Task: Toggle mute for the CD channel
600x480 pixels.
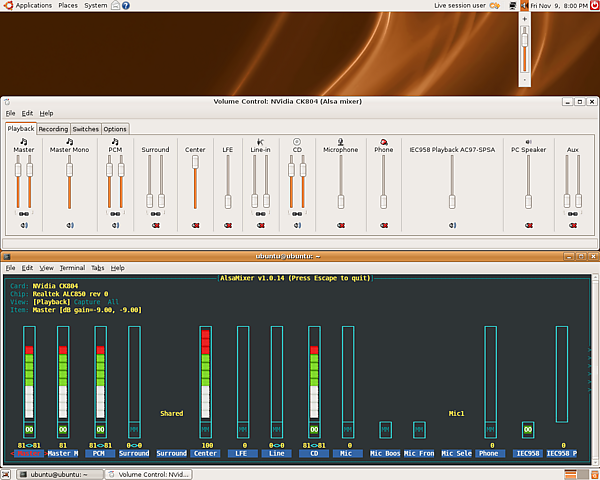Action: [297, 225]
